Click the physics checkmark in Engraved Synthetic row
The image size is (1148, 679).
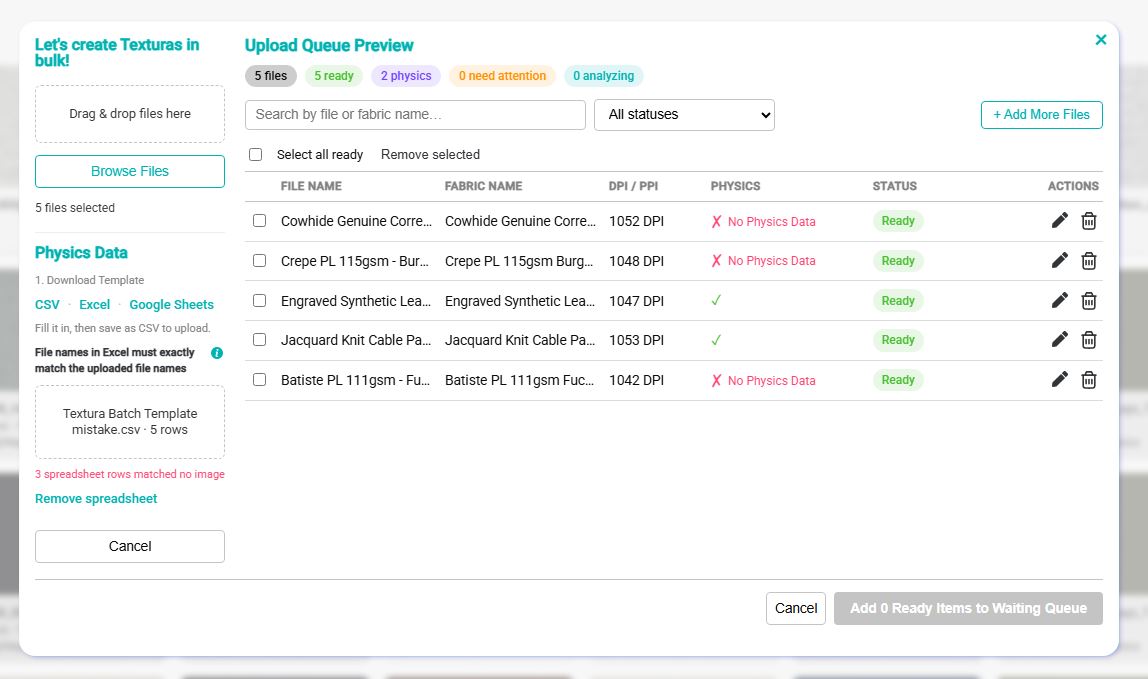click(716, 300)
